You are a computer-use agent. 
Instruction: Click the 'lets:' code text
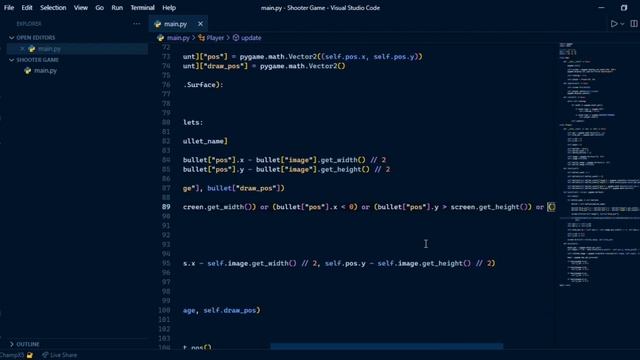193,122
